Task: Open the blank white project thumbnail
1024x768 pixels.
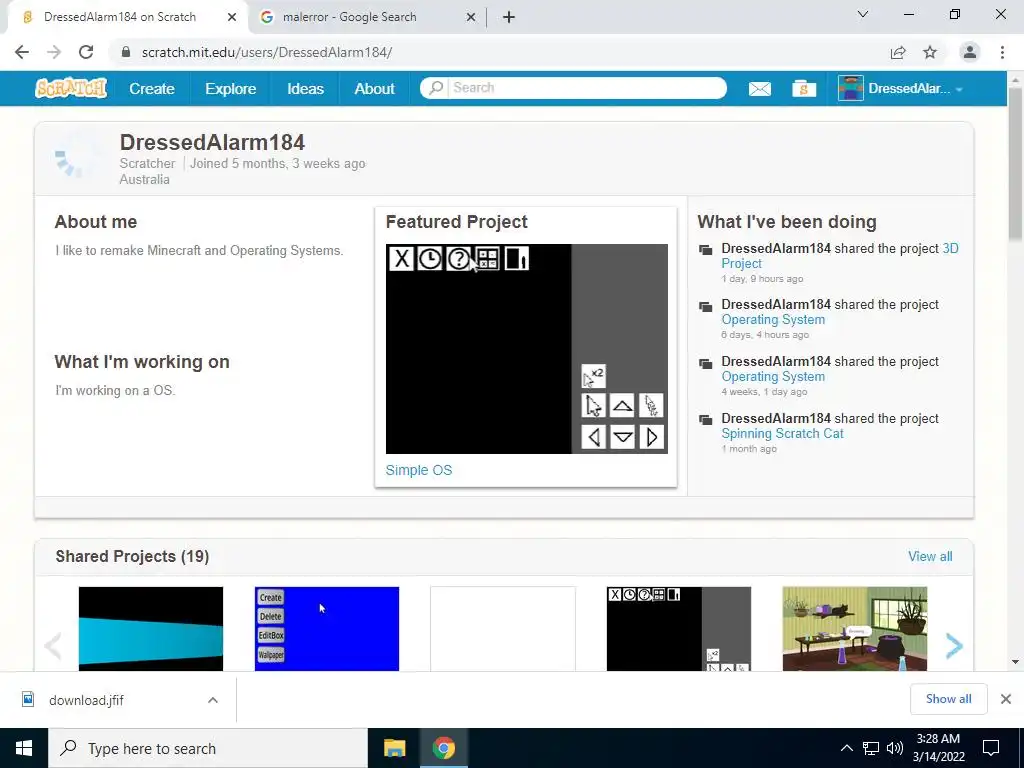Action: [503, 628]
